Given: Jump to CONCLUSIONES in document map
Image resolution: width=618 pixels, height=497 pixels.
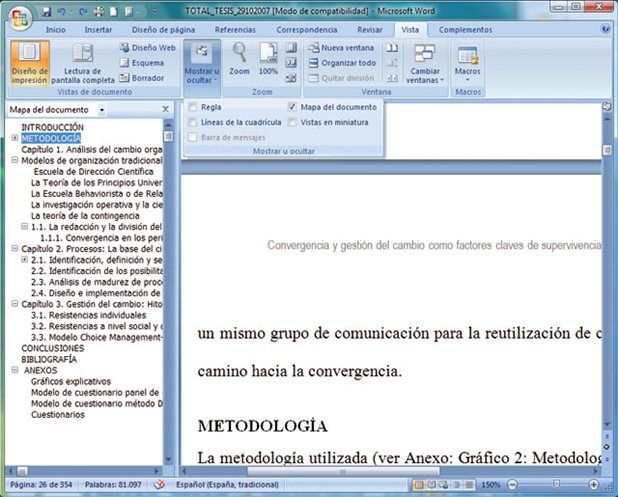Looking at the screenshot, I should pyautogui.click(x=53, y=348).
